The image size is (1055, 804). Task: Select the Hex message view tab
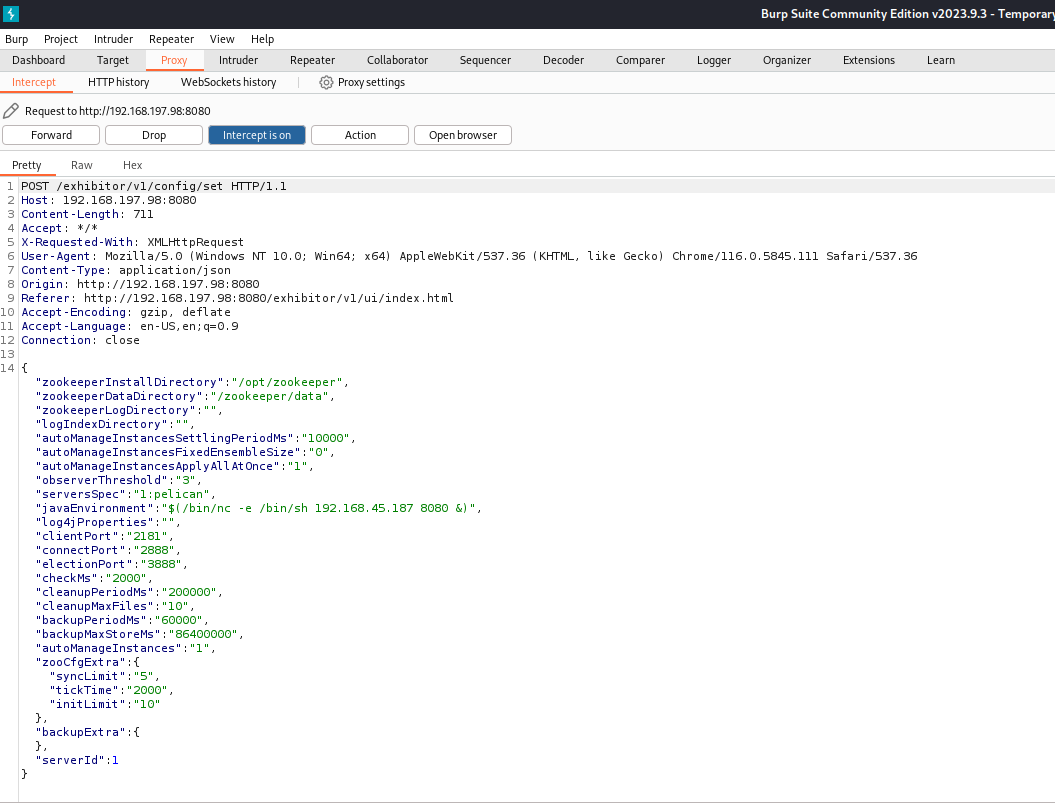tap(133, 165)
